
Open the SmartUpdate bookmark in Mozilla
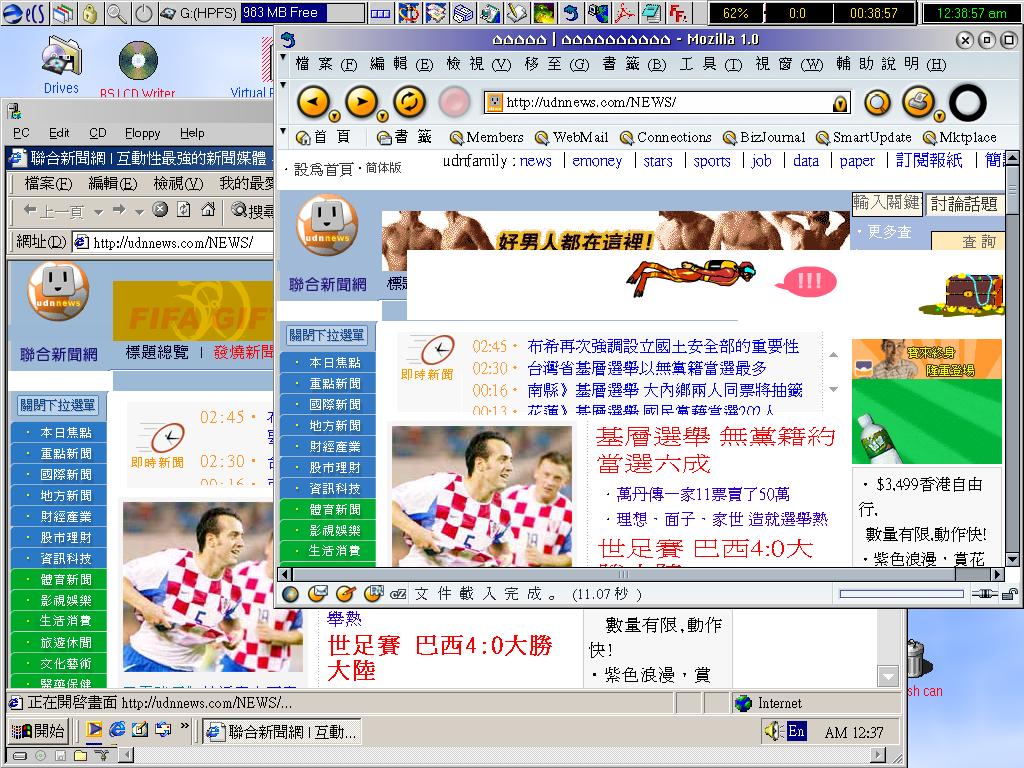tap(863, 137)
